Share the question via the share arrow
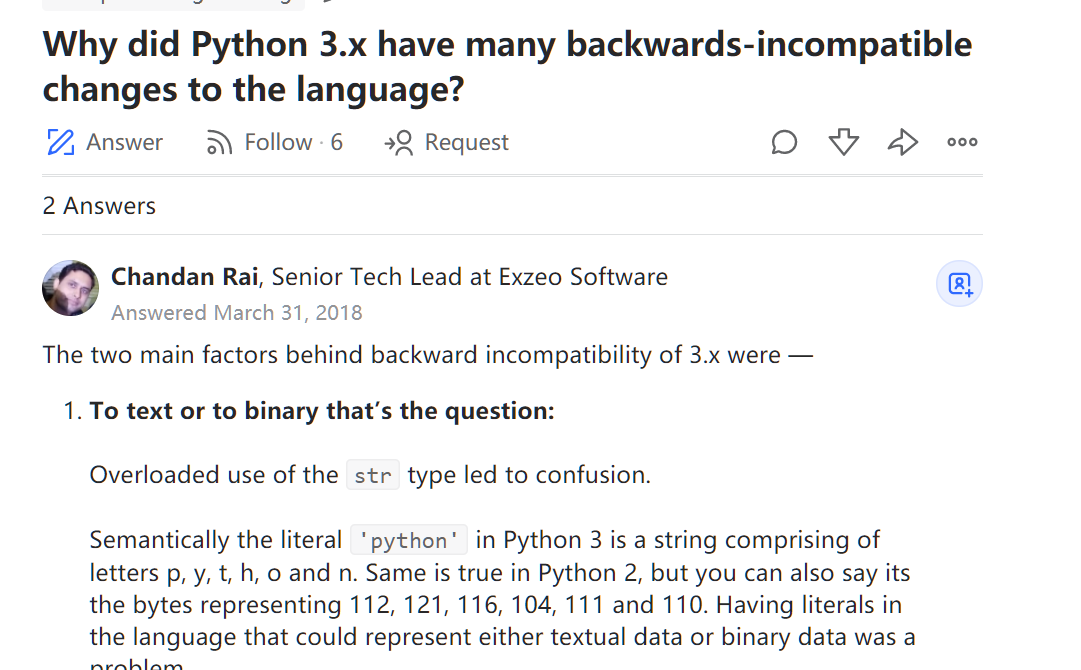This screenshot has height=670, width=1081. 903,141
